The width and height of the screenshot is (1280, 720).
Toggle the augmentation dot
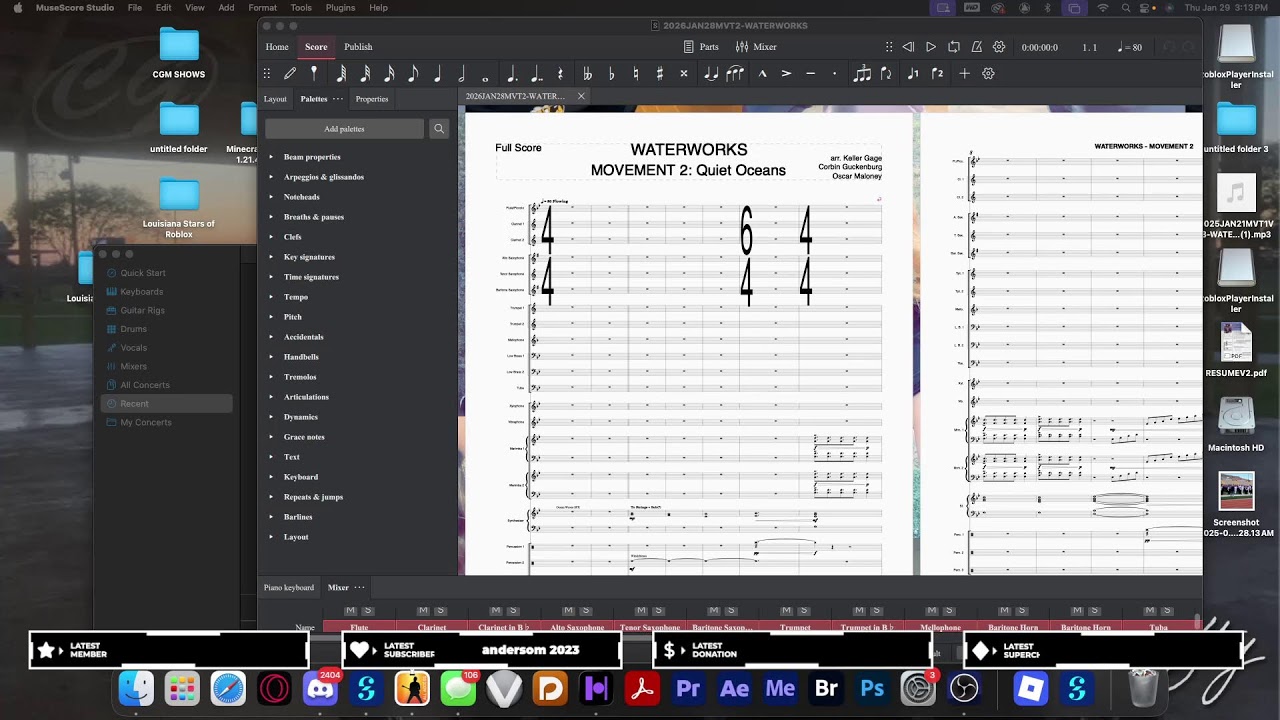512,73
